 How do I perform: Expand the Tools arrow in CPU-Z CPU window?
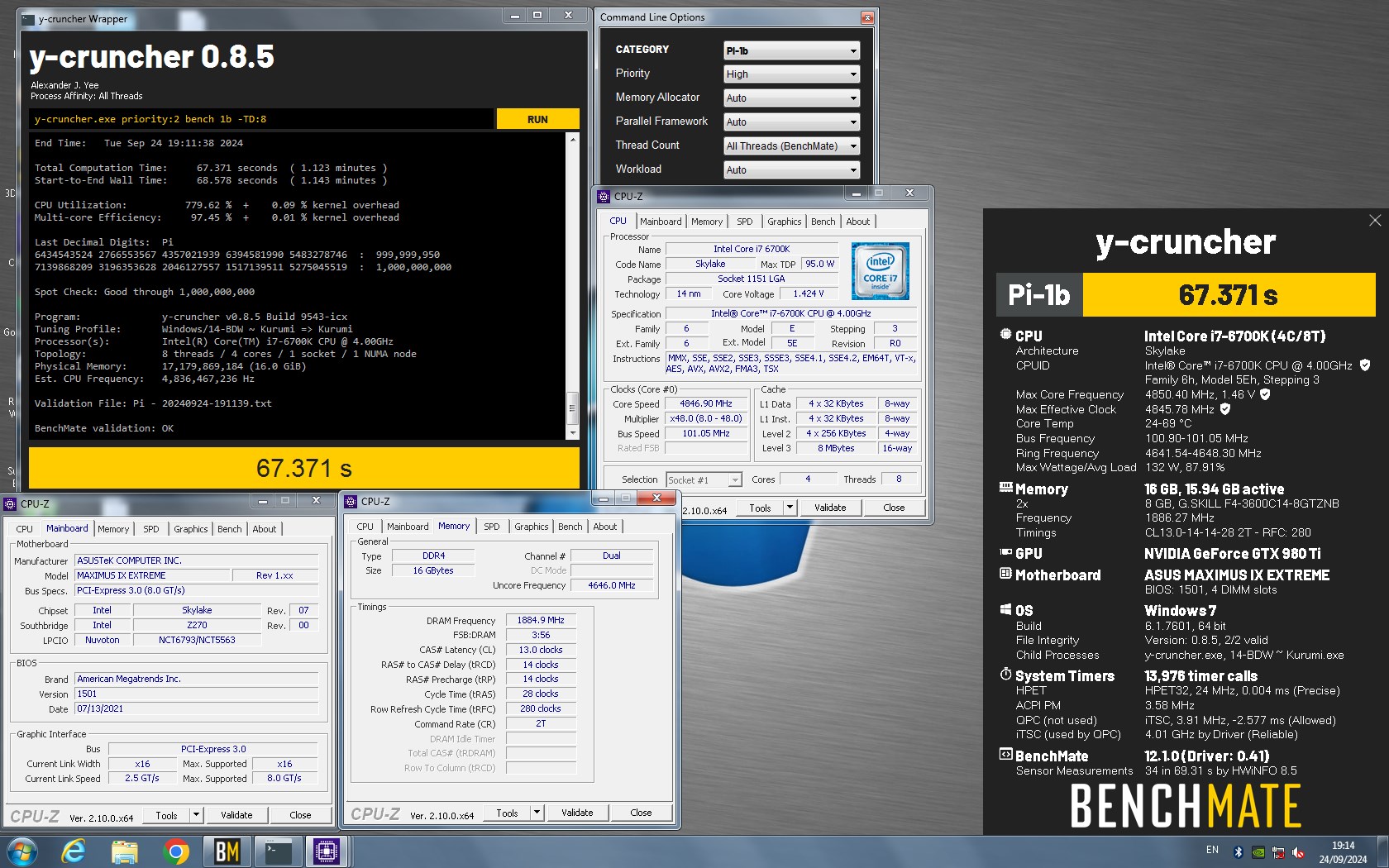click(x=790, y=508)
